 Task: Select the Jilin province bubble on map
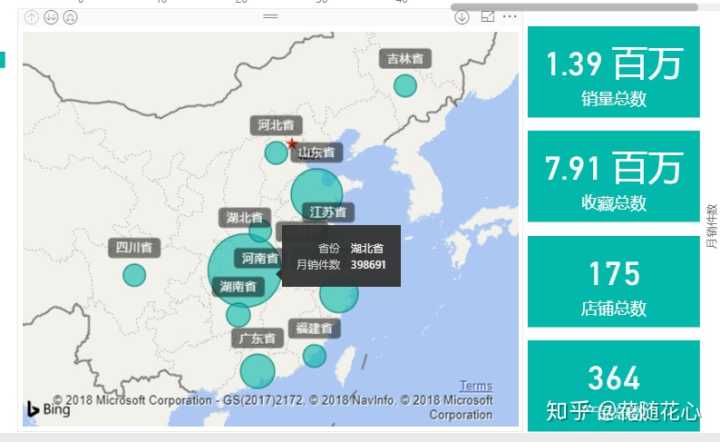coord(405,85)
